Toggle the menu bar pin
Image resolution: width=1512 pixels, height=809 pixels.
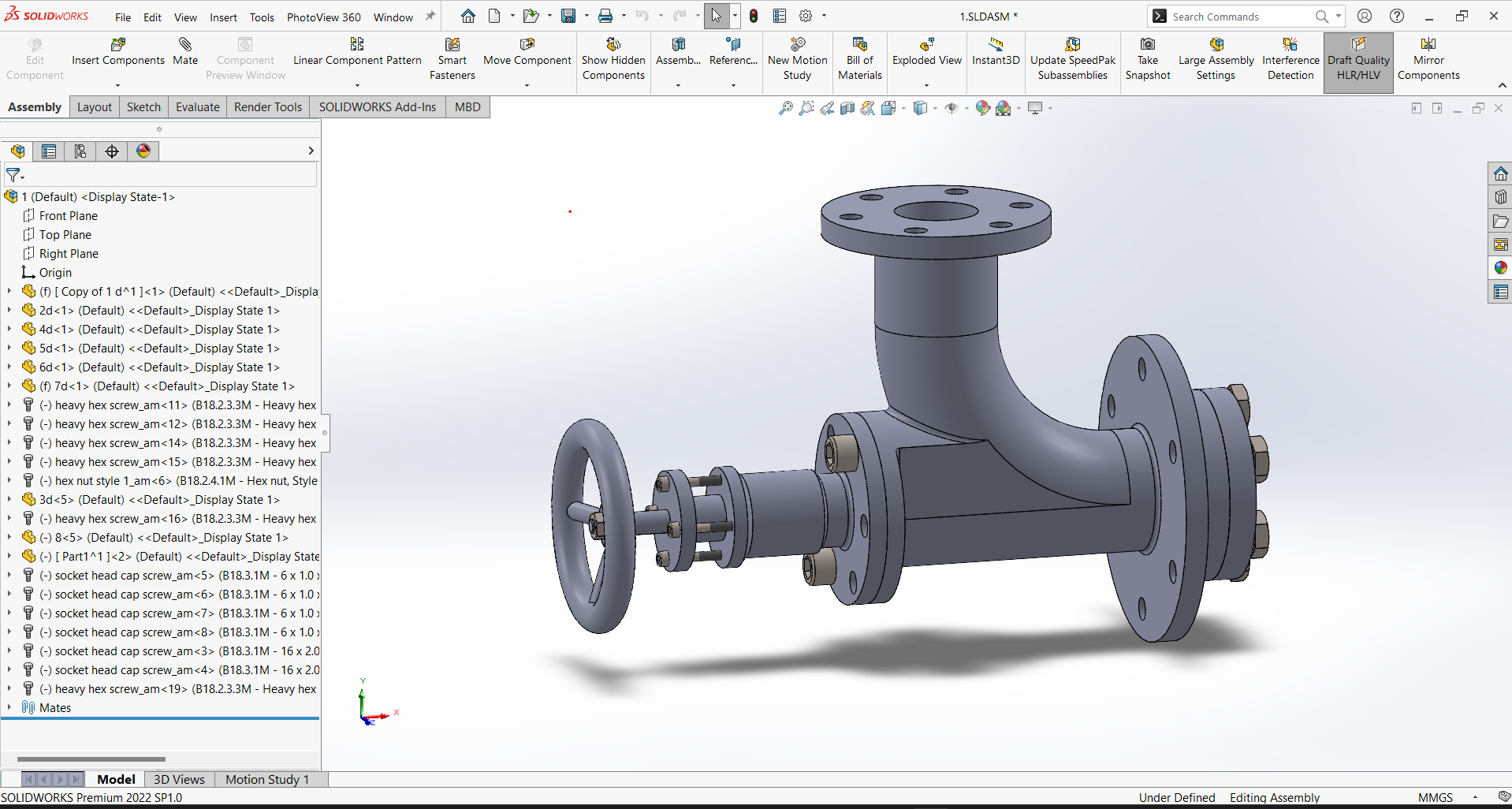(x=430, y=16)
